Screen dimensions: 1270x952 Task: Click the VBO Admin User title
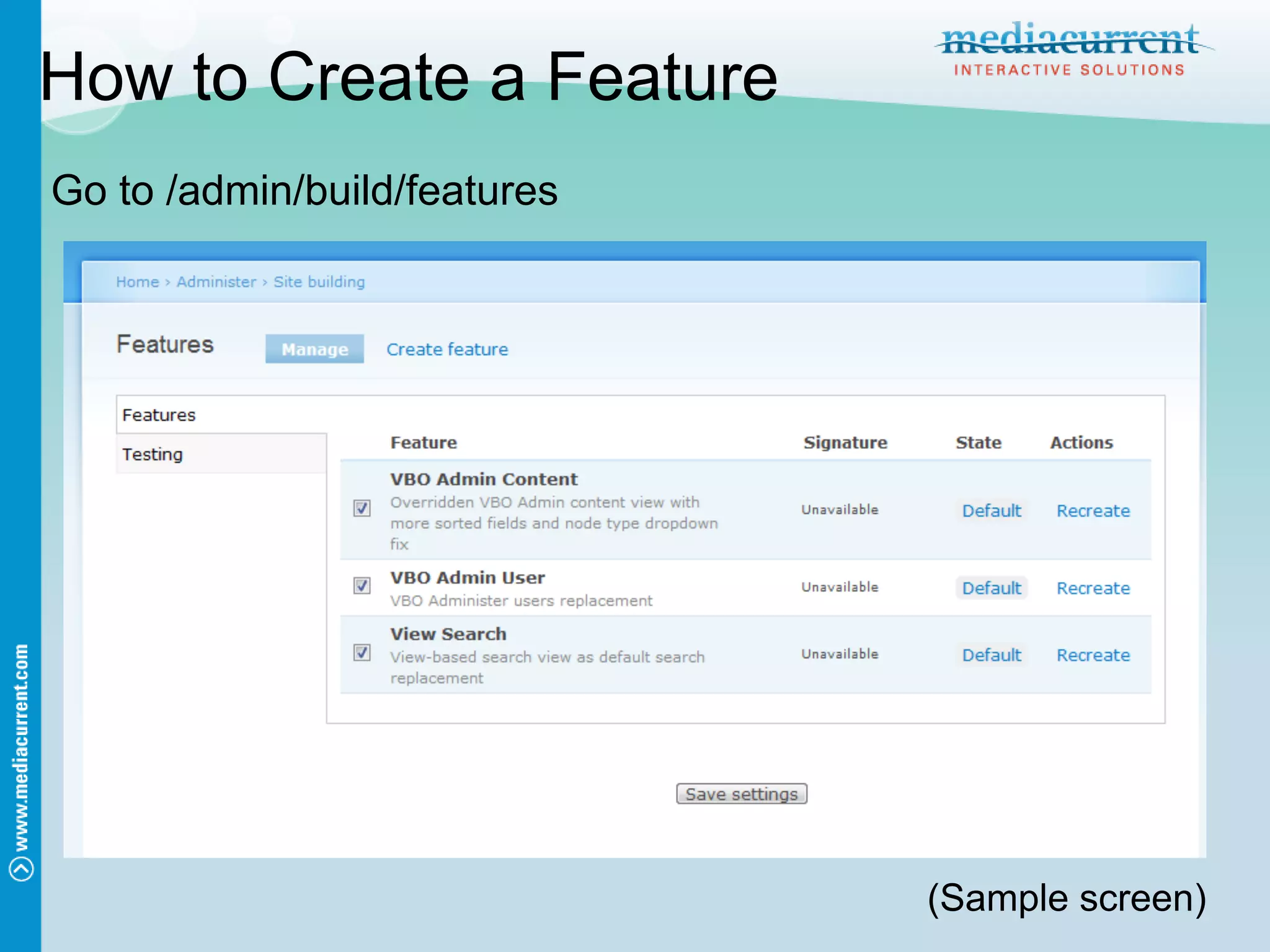tap(468, 578)
